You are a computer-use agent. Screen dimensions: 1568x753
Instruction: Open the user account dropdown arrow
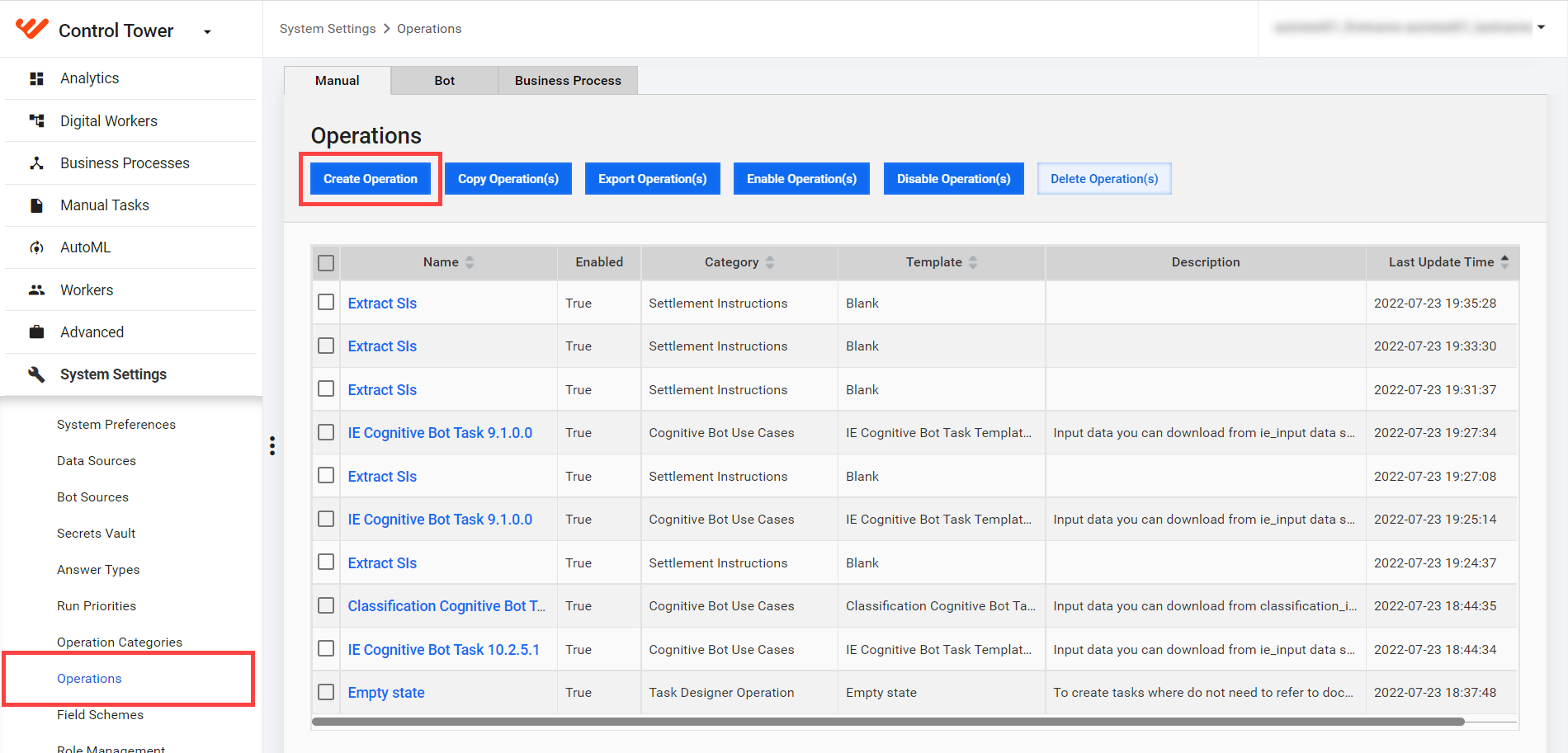[1541, 27]
